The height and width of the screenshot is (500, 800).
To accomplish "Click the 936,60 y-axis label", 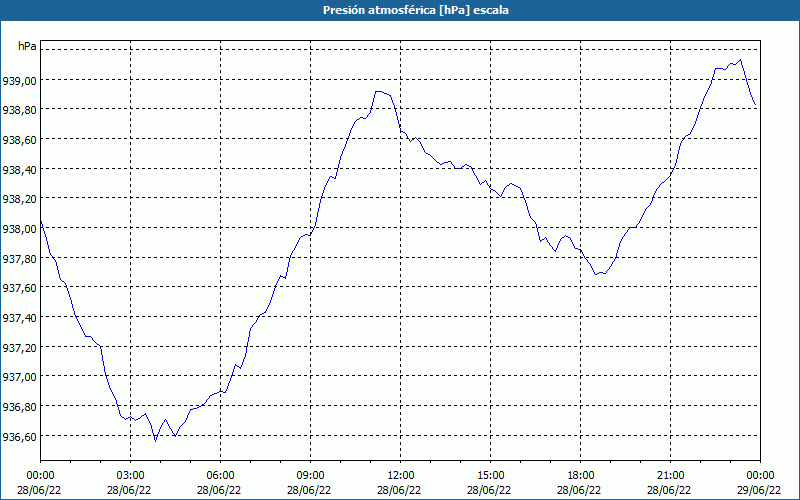I will [x=19, y=436].
